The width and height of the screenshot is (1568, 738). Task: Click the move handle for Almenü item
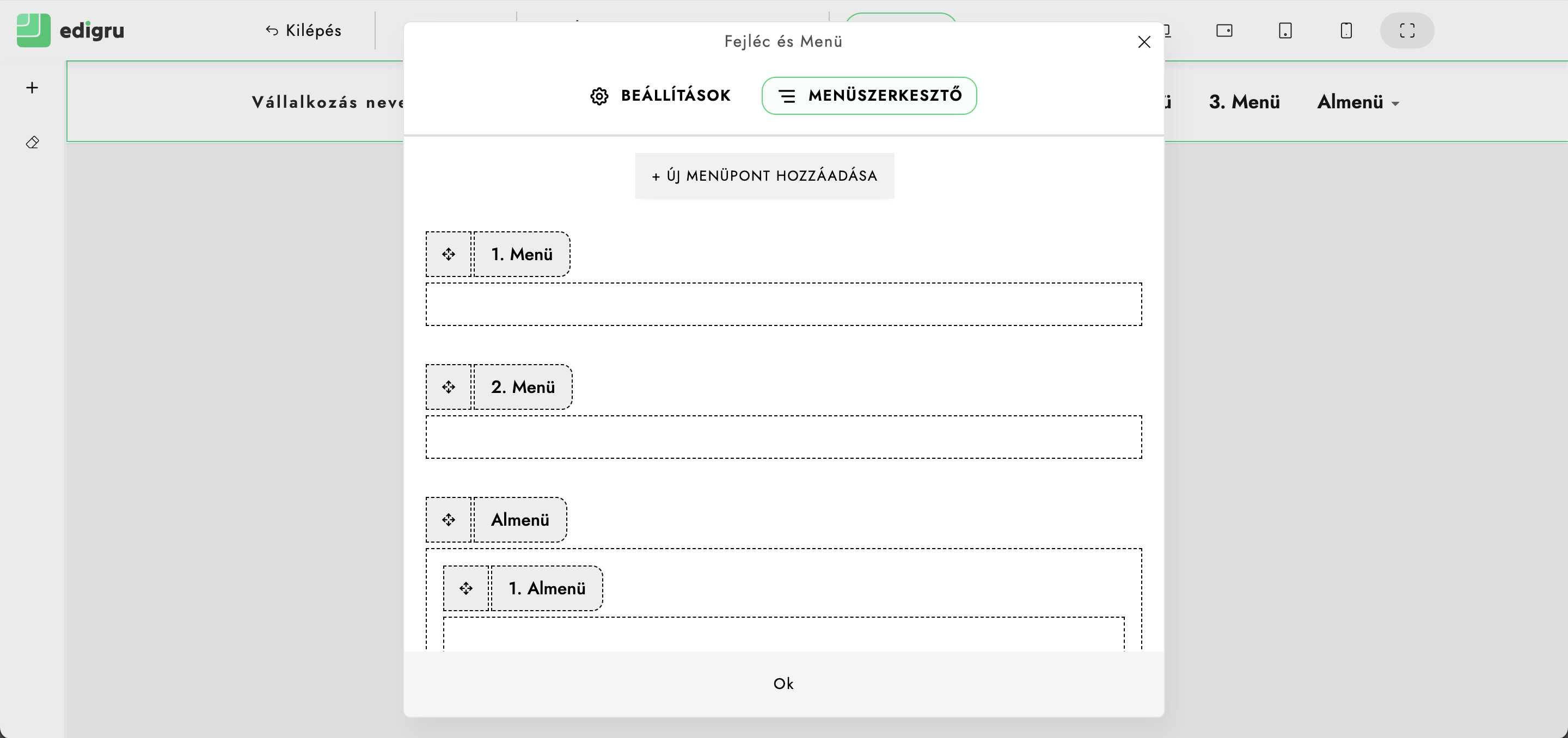tap(449, 520)
